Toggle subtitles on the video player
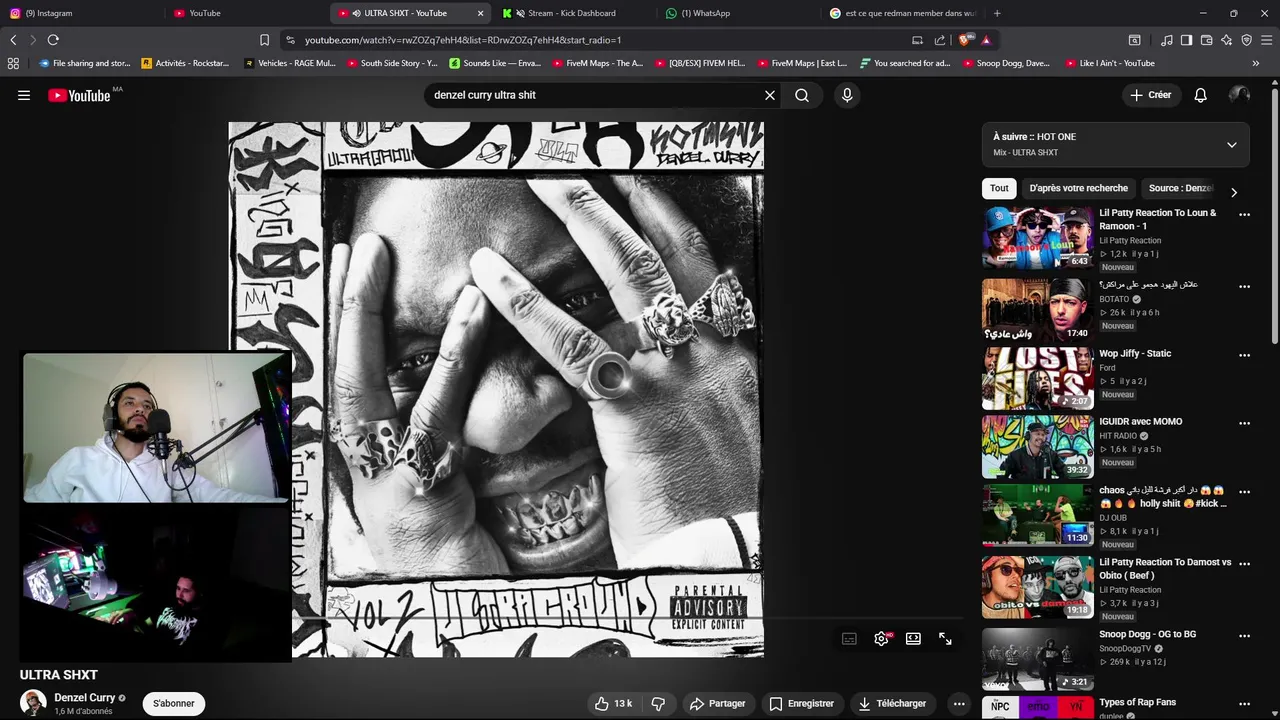 [x=849, y=638]
